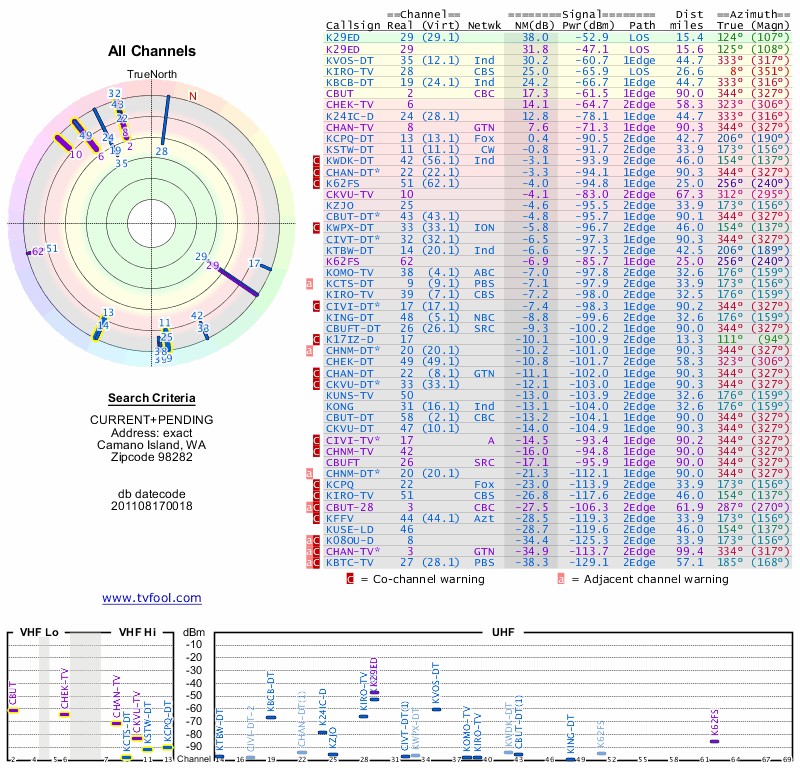
Task: Click the KVOS-DT marker in the UHF chart
Action: tap(436, 709)
